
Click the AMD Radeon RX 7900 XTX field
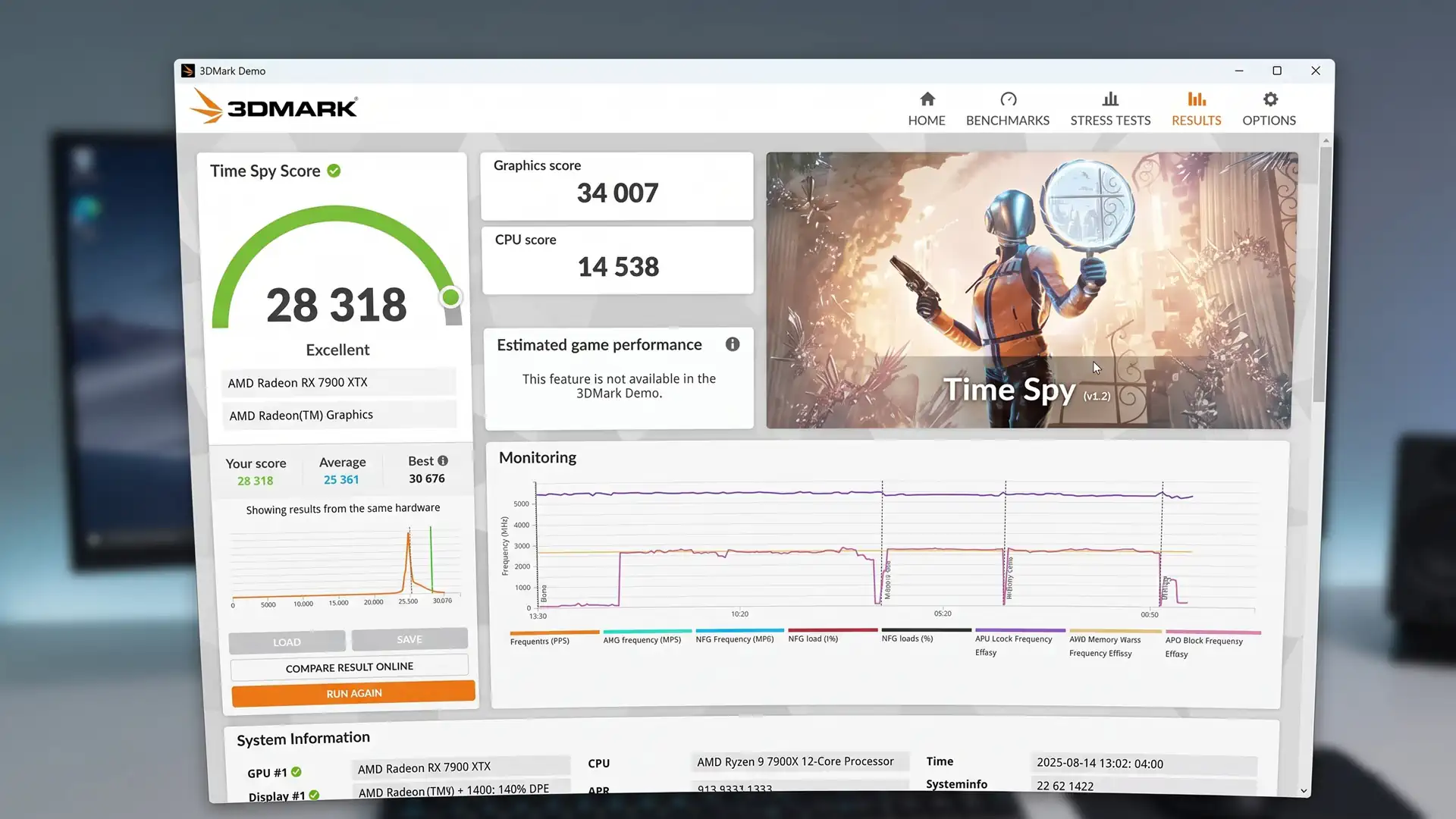click(339, 382)
